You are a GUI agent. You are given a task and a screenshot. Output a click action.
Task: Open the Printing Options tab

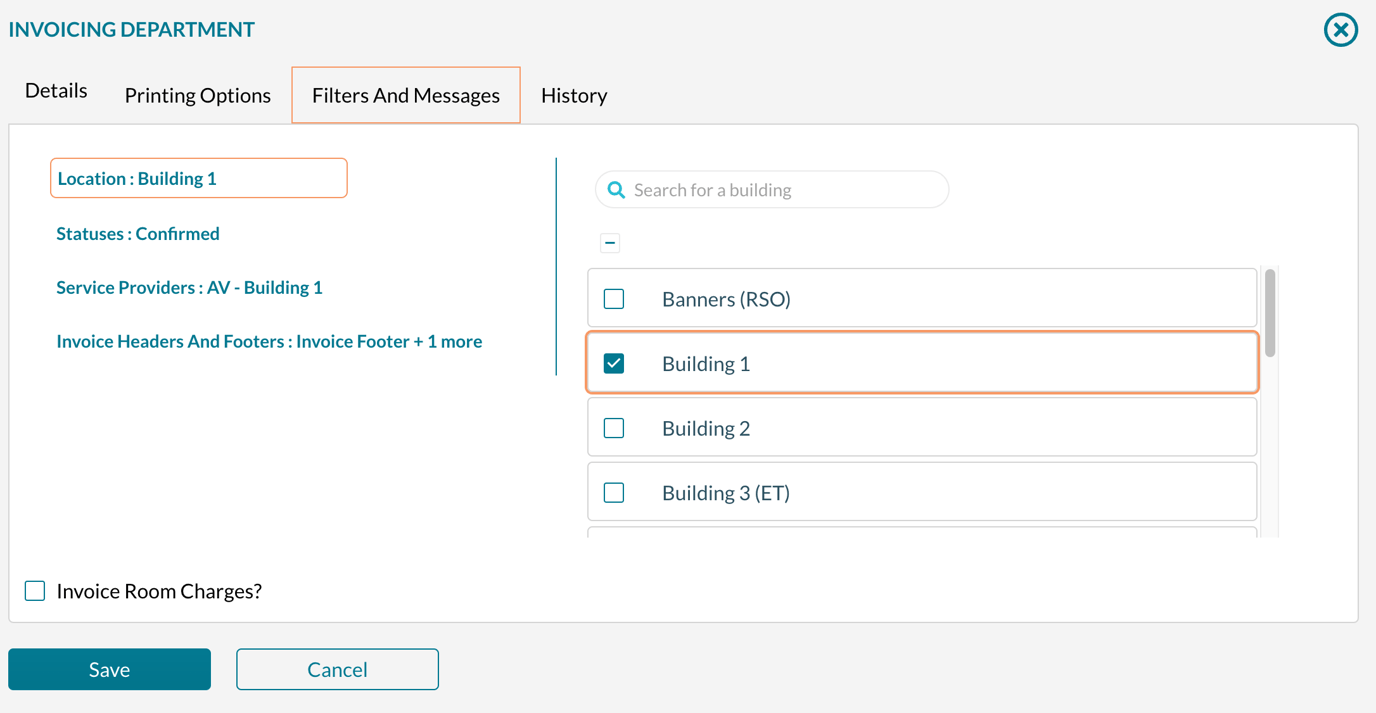[197, 95]
